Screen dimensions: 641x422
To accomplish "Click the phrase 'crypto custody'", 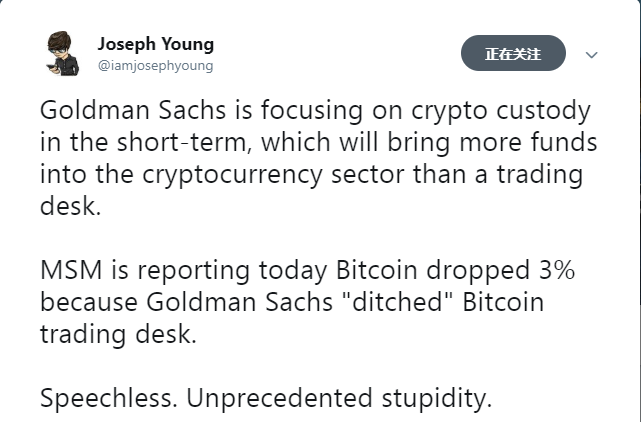I will 501,111.
